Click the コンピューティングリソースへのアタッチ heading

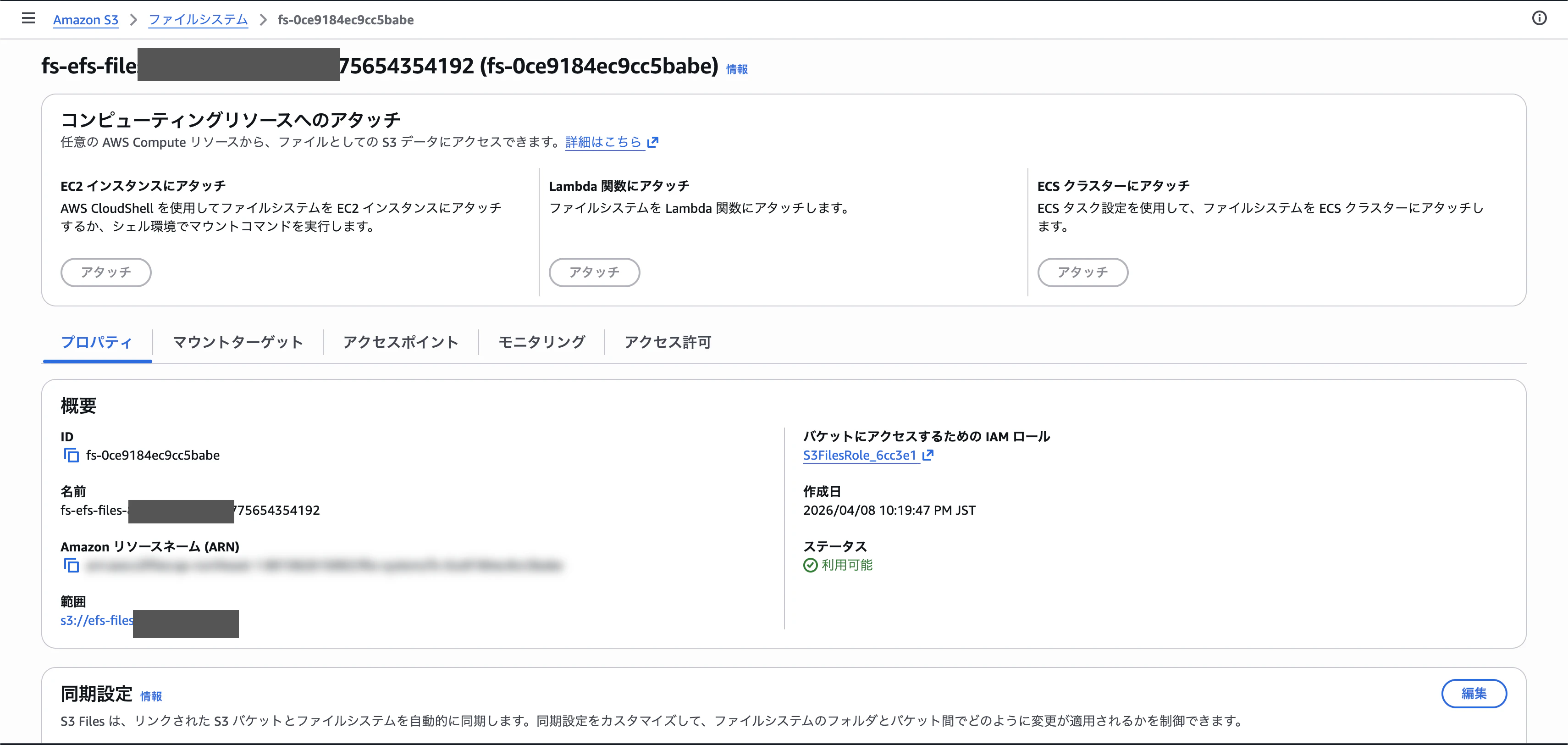pos(231,119)
